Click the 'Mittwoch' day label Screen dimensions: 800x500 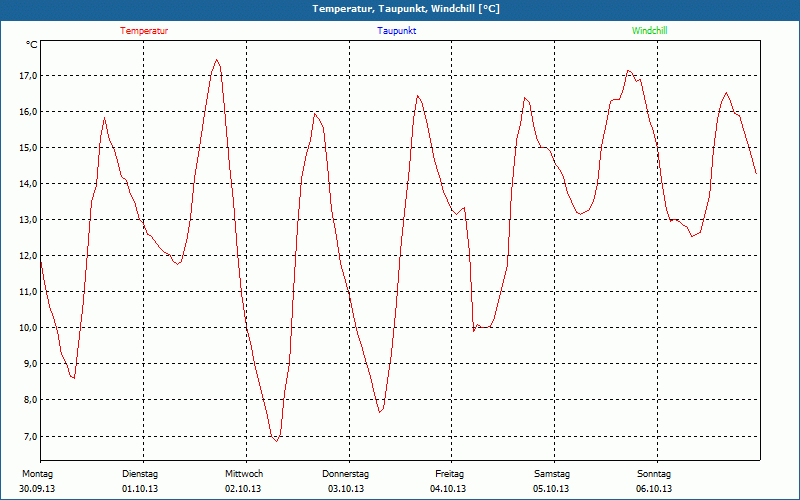pos(244,474)
